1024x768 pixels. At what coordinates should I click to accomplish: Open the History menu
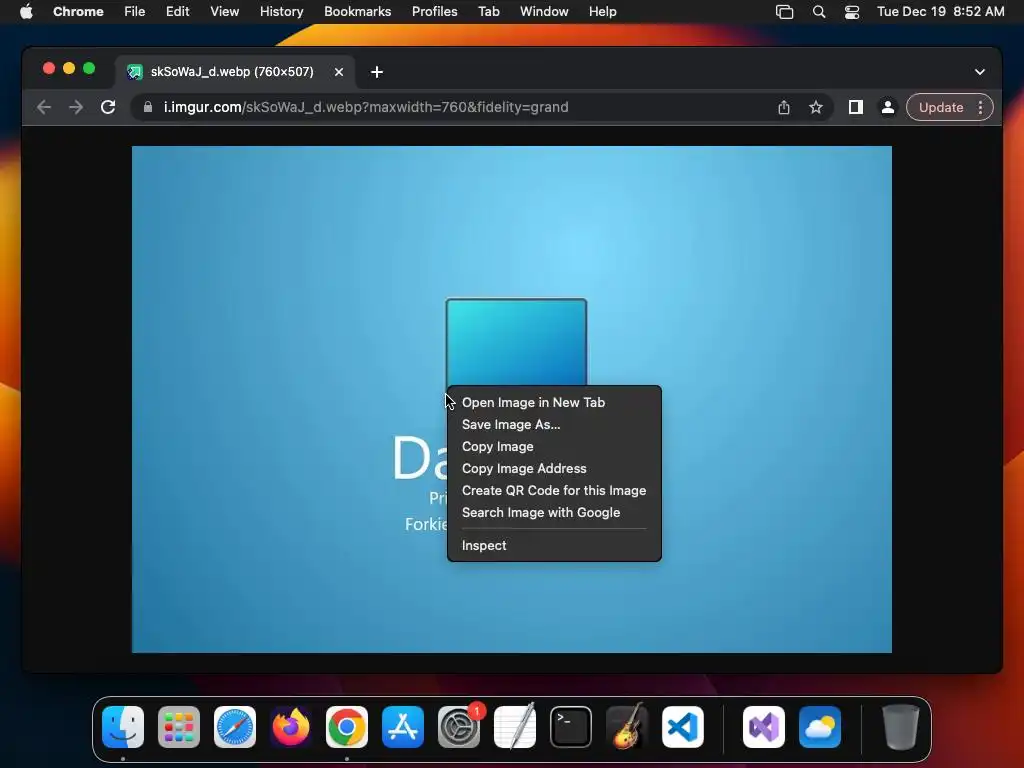pyautogui.click(x=281, y=12)
